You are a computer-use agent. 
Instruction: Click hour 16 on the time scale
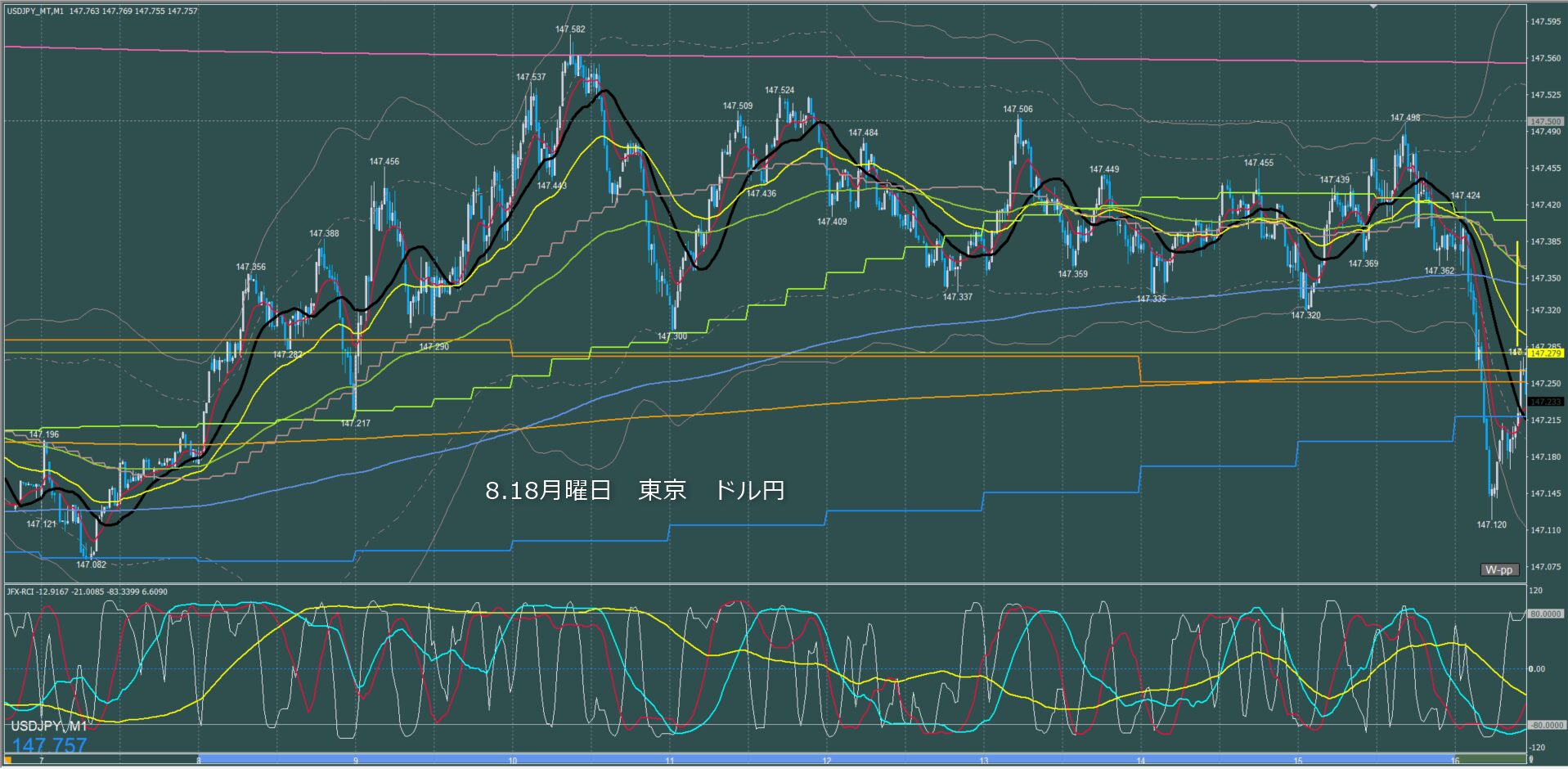1455,761
